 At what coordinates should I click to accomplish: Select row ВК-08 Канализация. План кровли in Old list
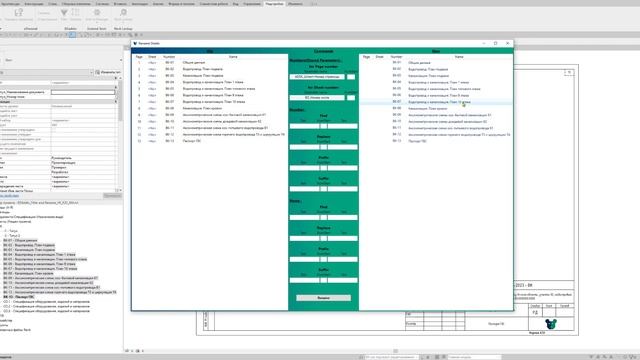[x=210, y=109]
